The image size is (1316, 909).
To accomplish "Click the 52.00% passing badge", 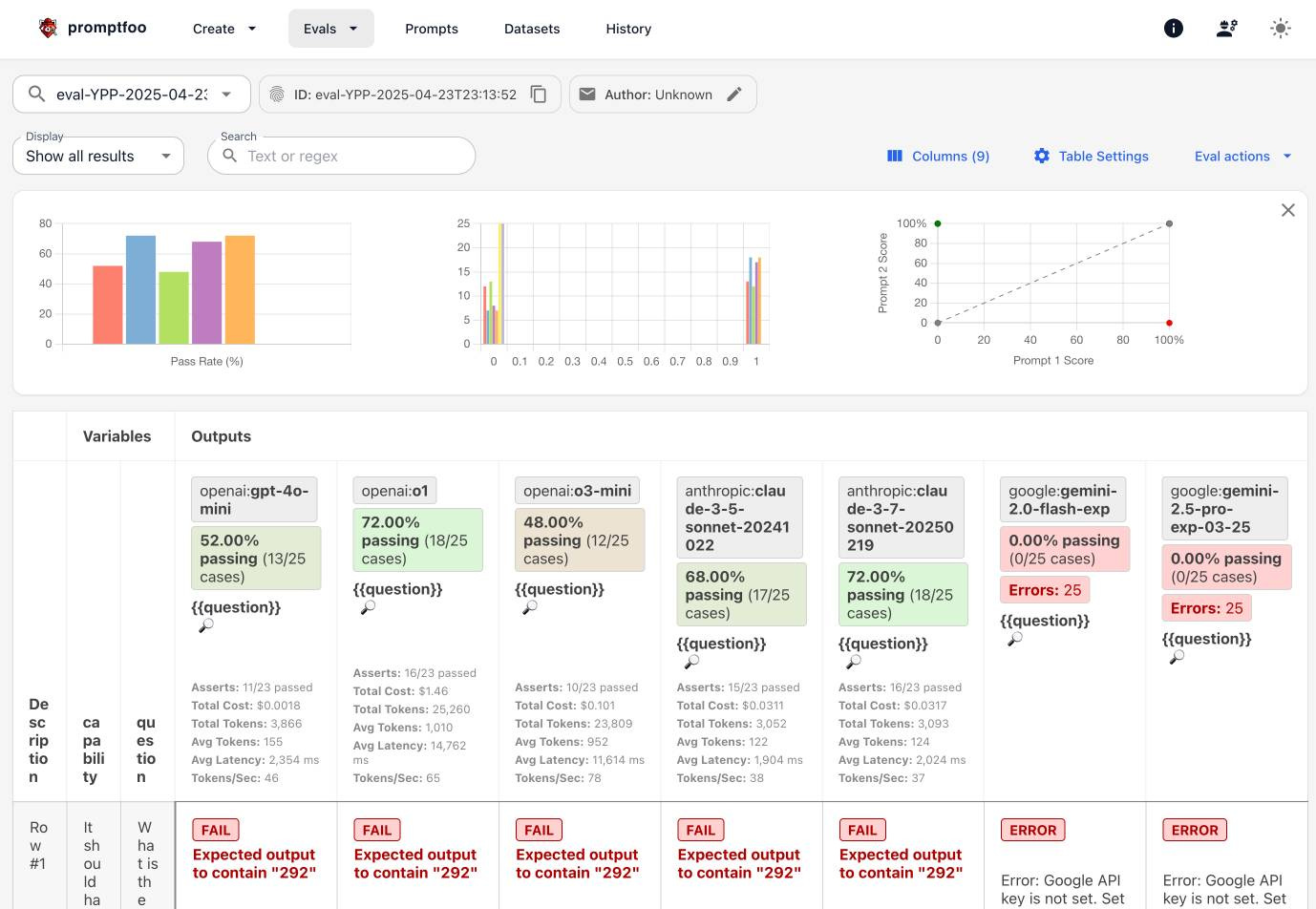I will tap(256, 559).
